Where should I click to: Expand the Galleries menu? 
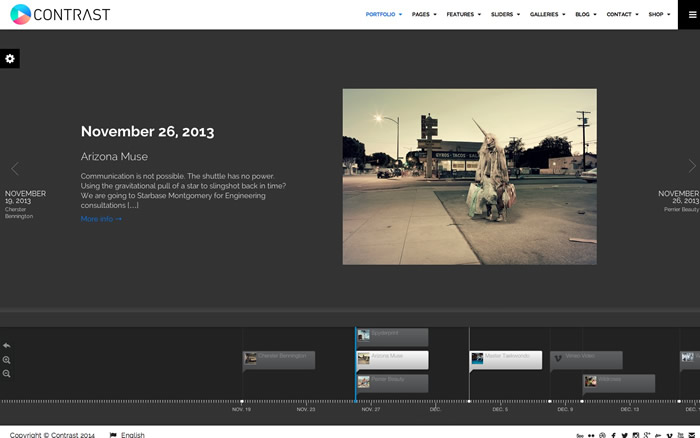(x=548, y=14)
